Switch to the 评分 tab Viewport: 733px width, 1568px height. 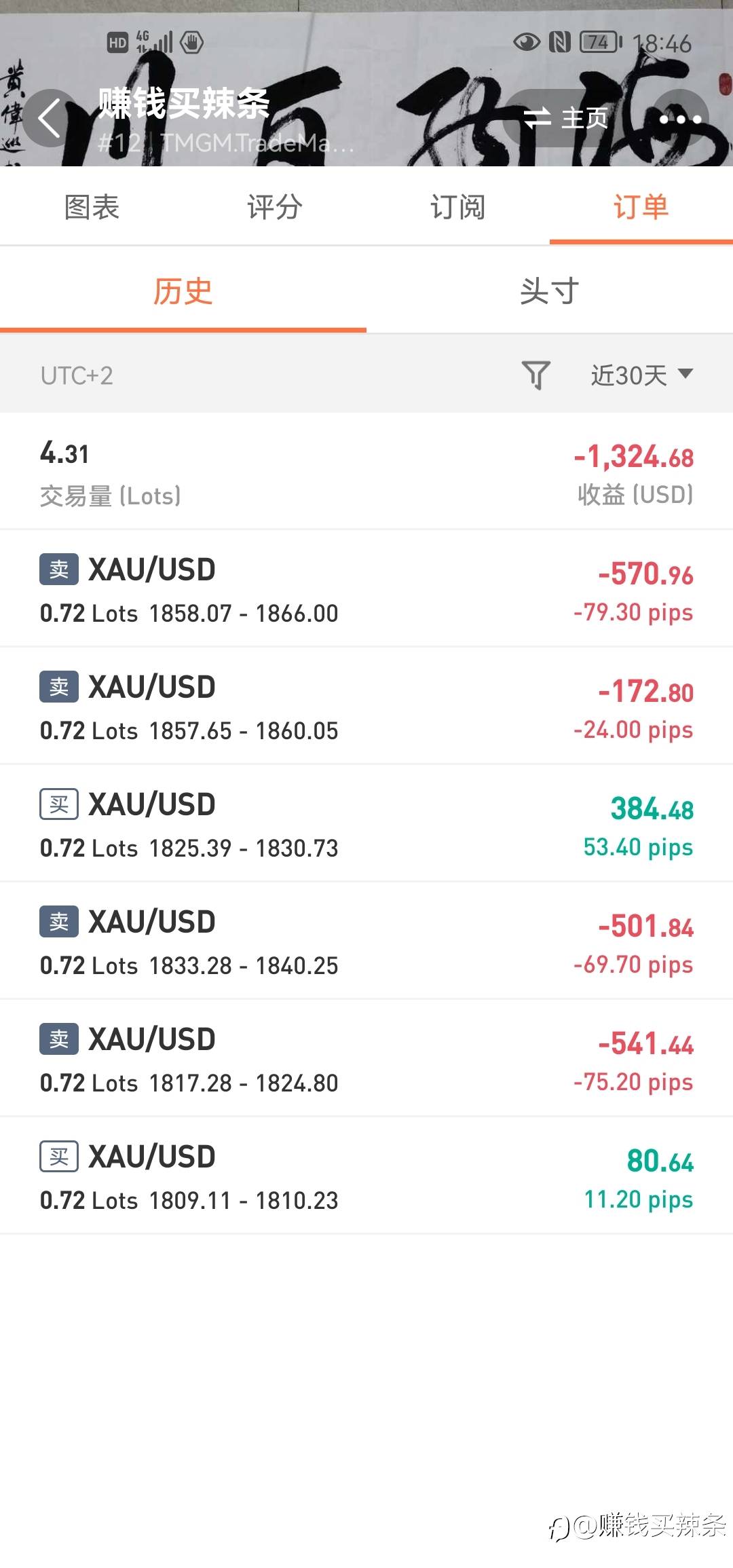(275, 207)
